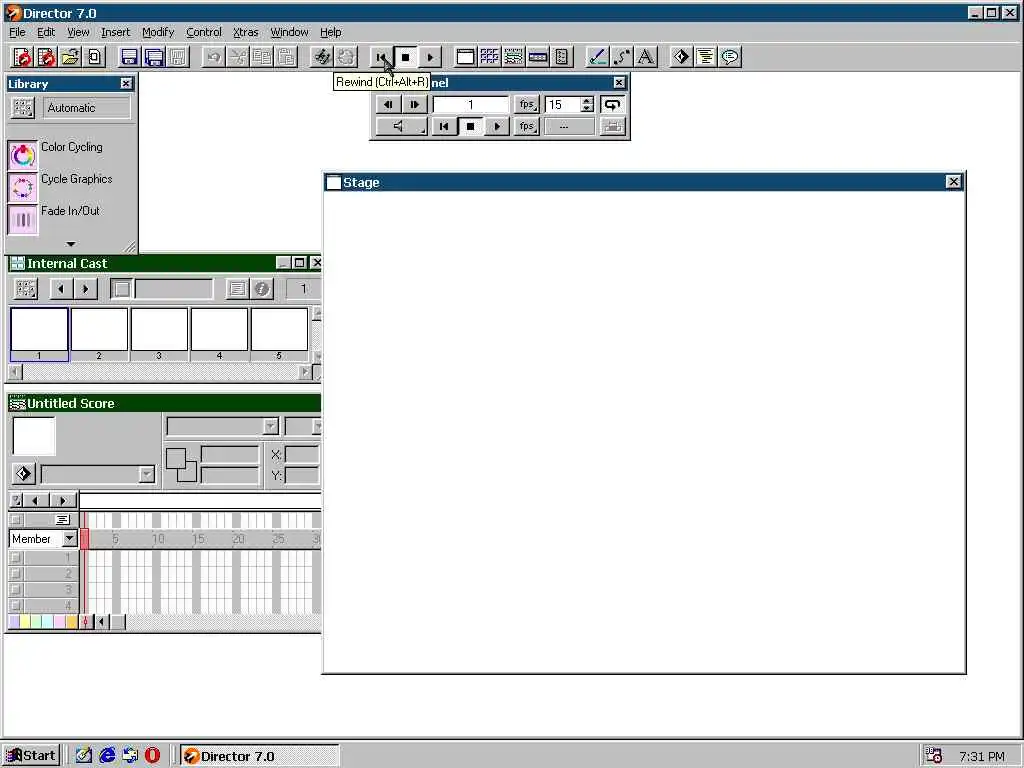Screen dimensions: 1024x768
Task: Click the Cast Member Script button
Action: click(237, 289)
